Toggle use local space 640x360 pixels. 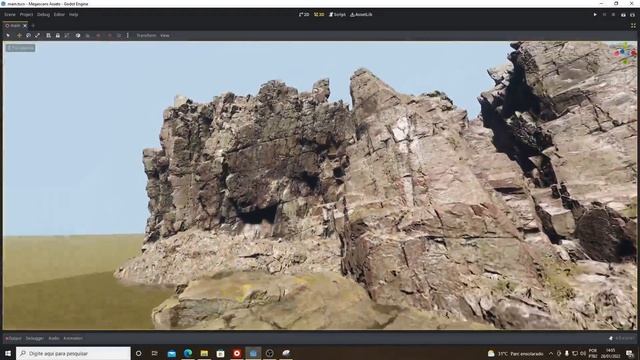tap(78, 36)
